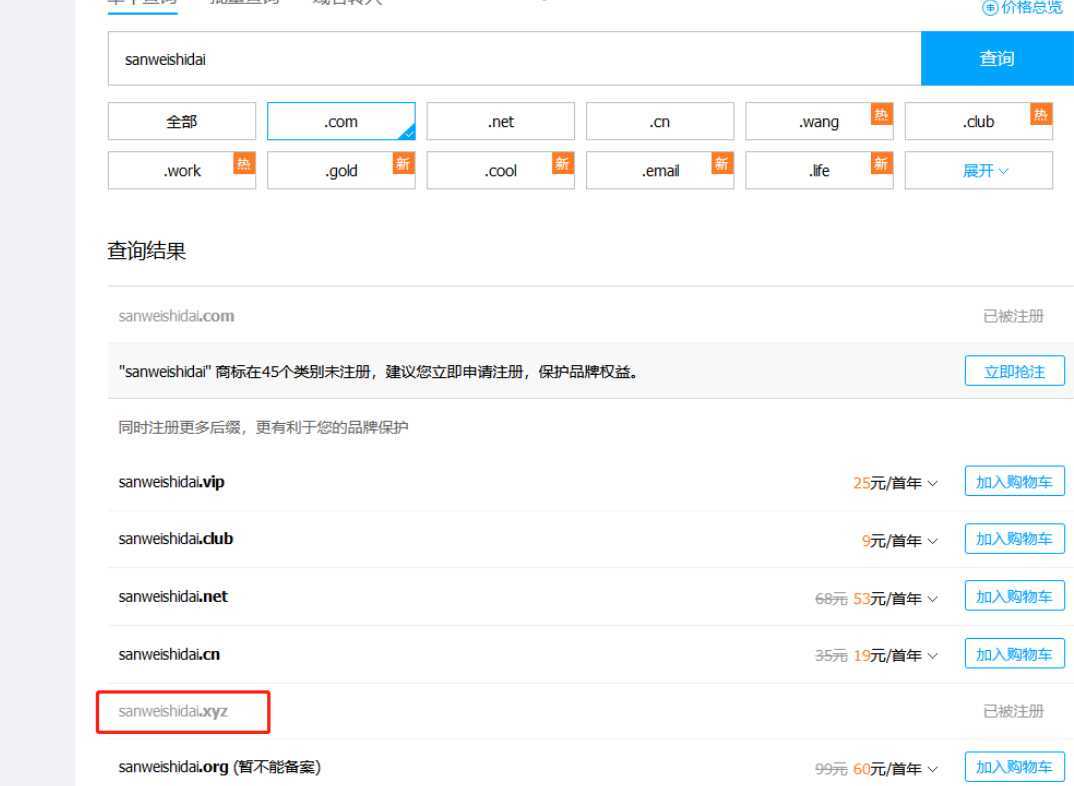1074x786 pixels.
Task: Toggle the .wang suffix filter
Action: point(819,121)
